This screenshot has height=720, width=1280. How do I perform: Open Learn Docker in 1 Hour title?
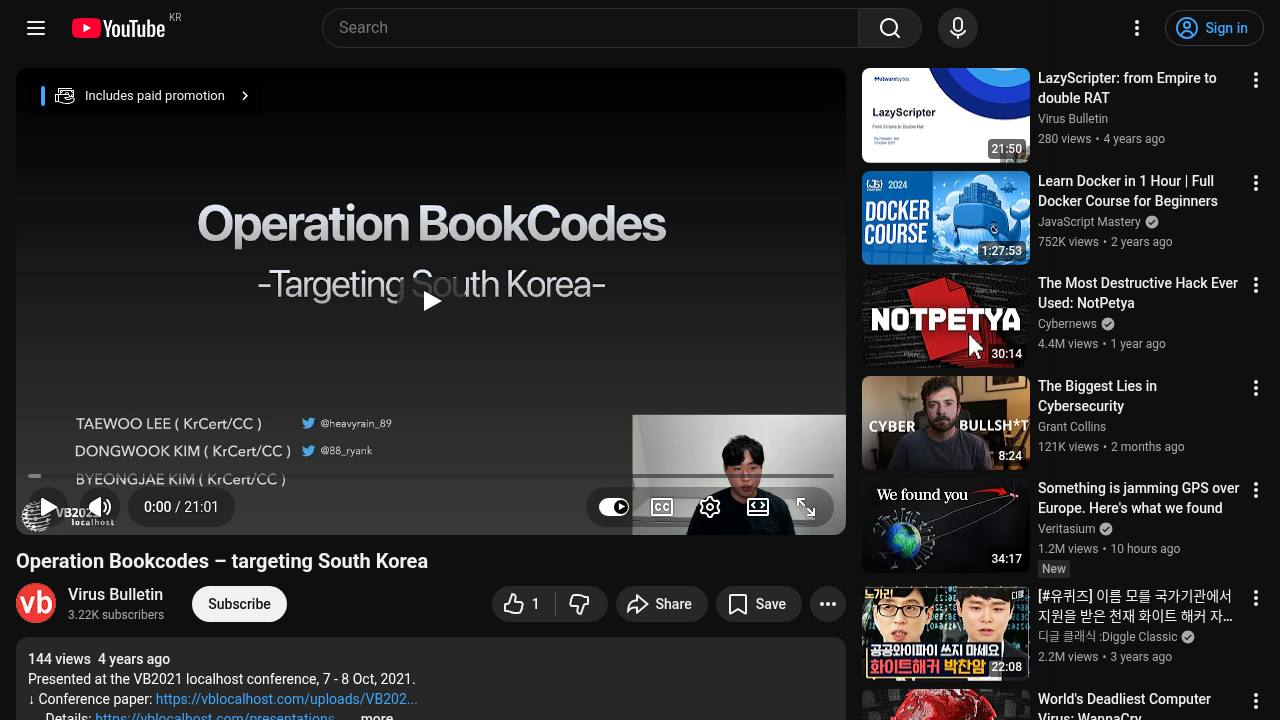point(1127,191)
